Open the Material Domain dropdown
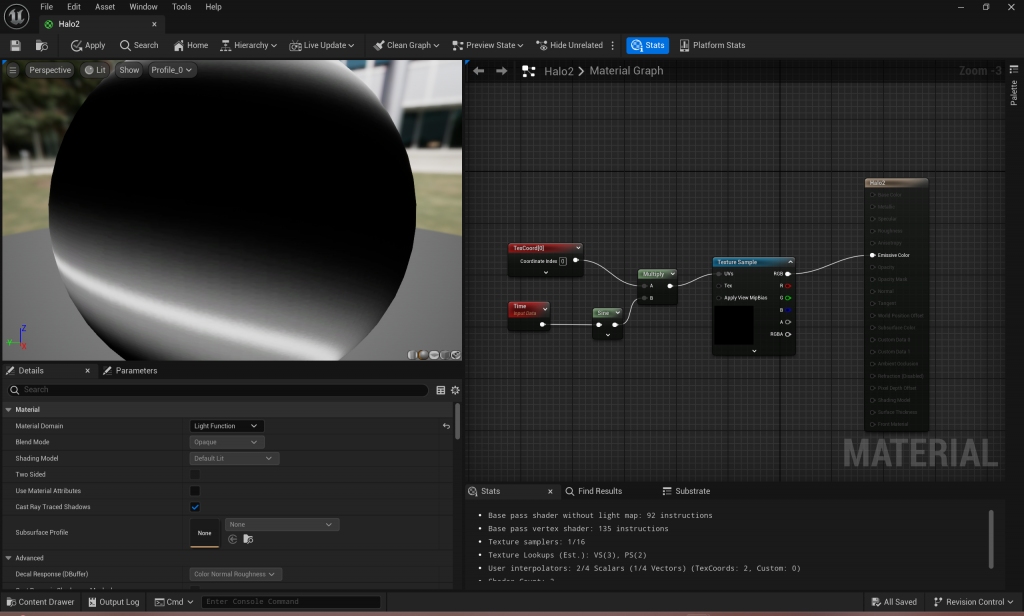This screenshot has width=1024, height=616. coord(227,426)
